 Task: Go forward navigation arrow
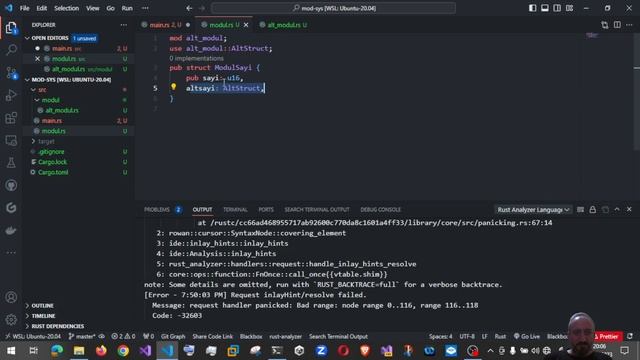[202, 8]
